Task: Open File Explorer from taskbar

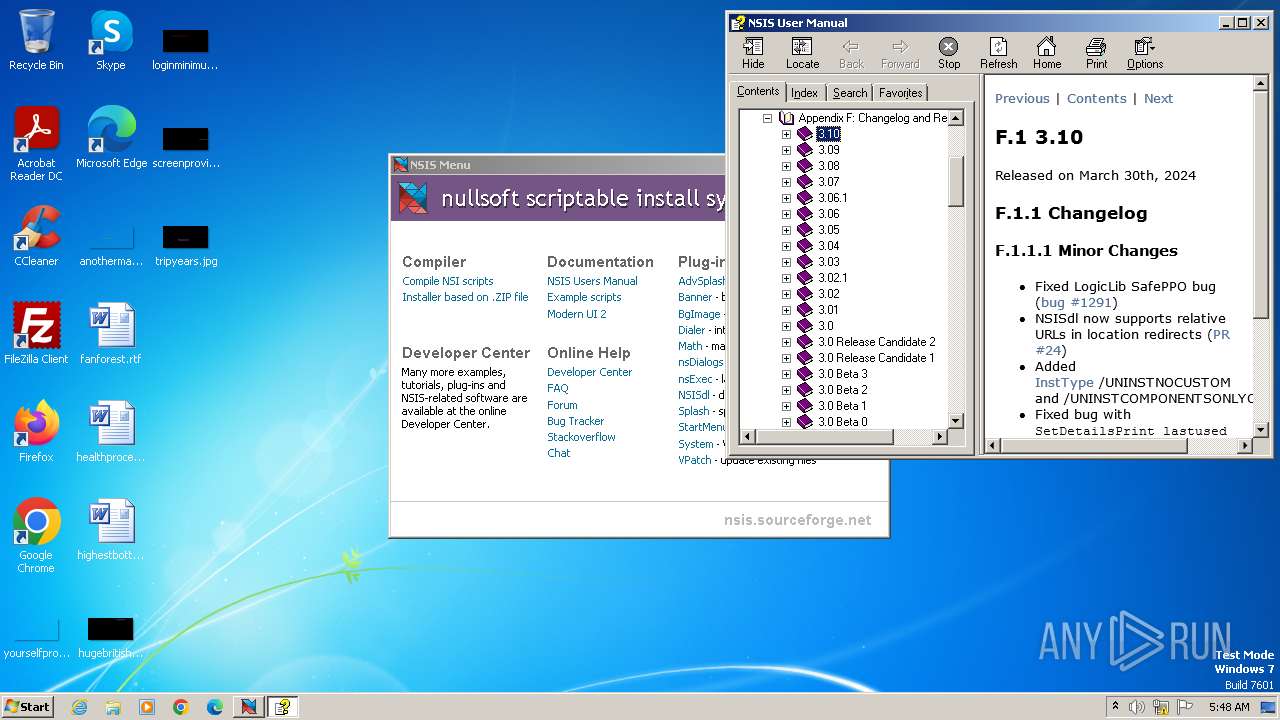Action: pos(113,707)
